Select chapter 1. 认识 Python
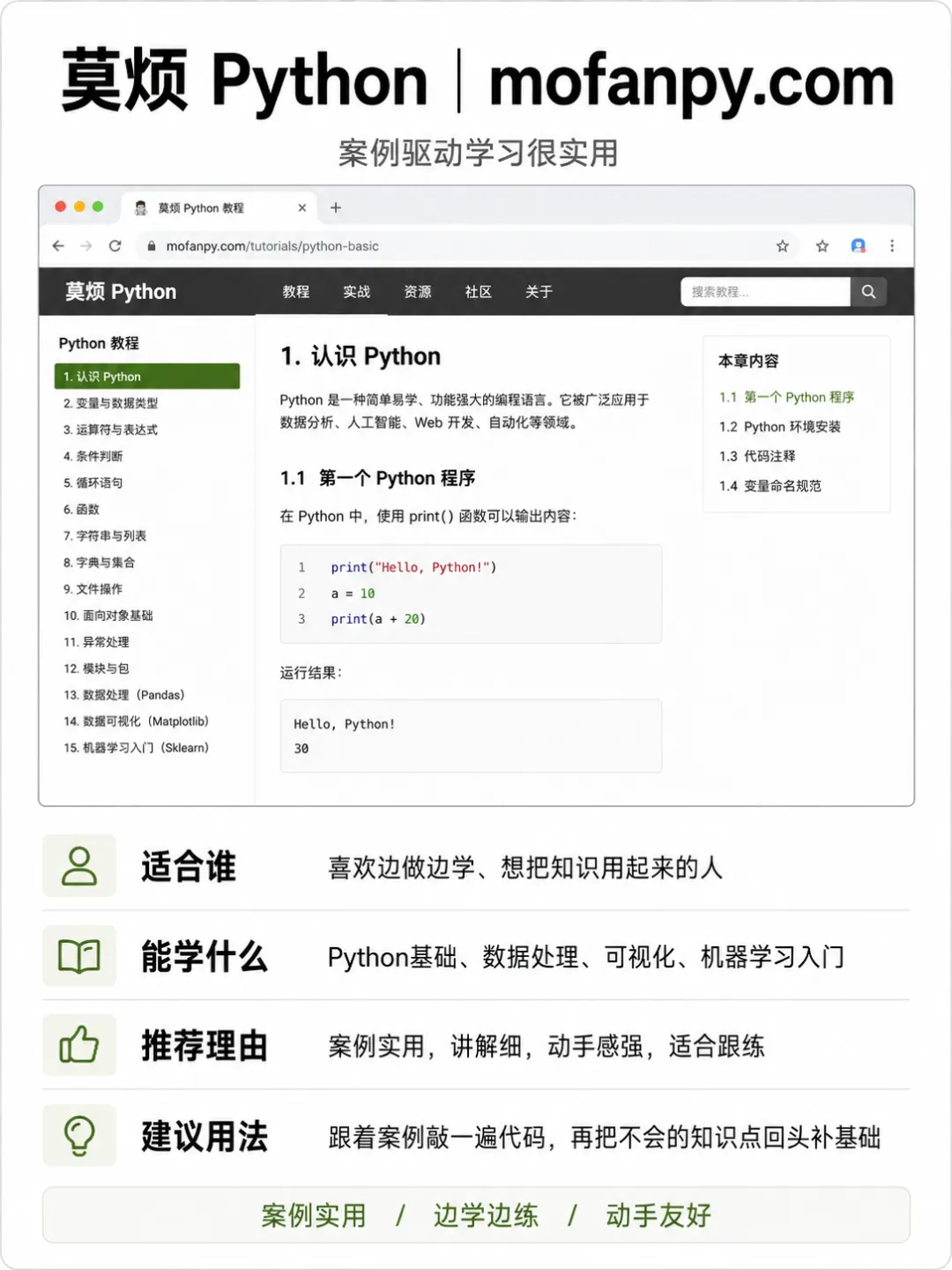The image size is (952, 1270). tap(147, 377)
